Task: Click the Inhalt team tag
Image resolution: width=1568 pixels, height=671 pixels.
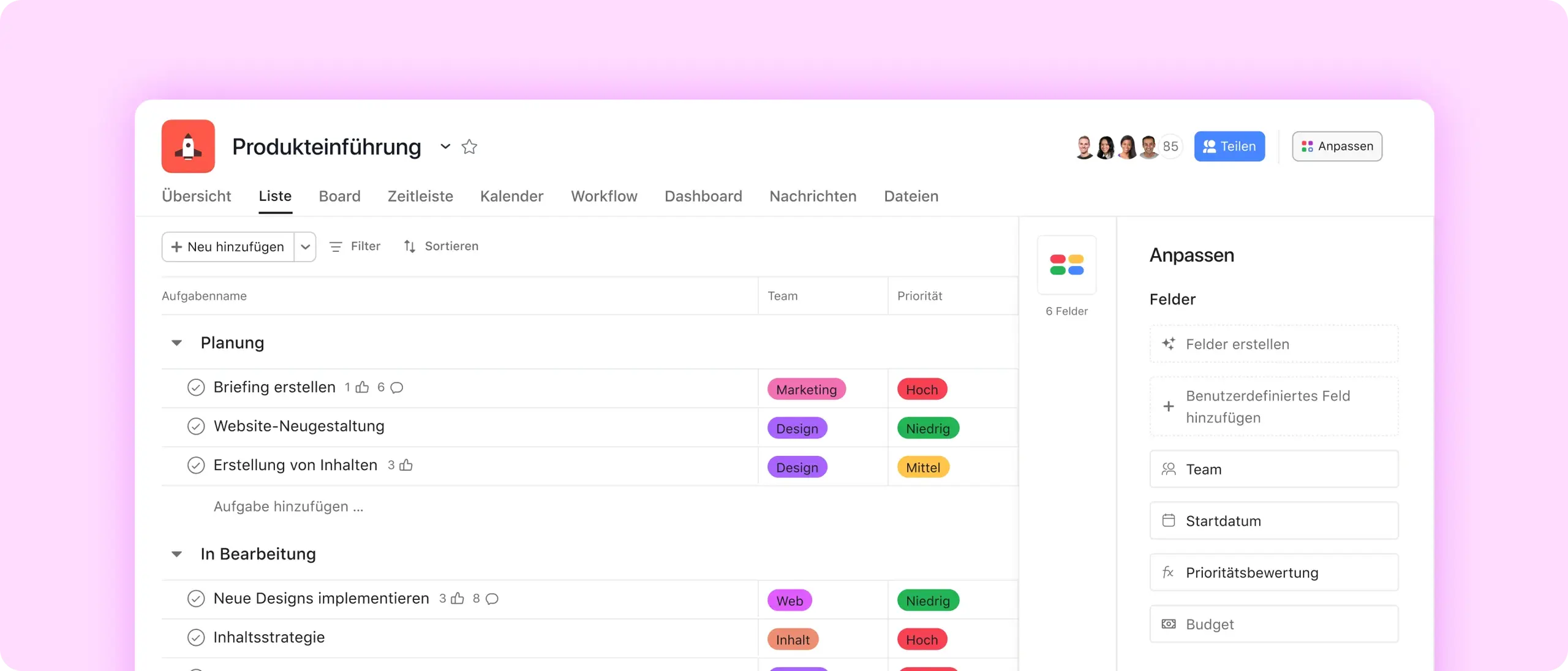Action: (793, 640)
